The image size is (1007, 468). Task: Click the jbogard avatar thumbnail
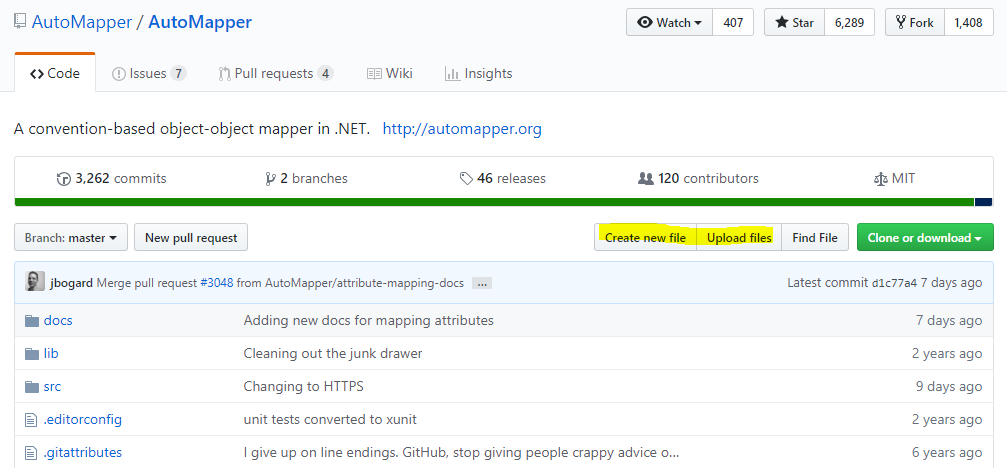(35, 282)
